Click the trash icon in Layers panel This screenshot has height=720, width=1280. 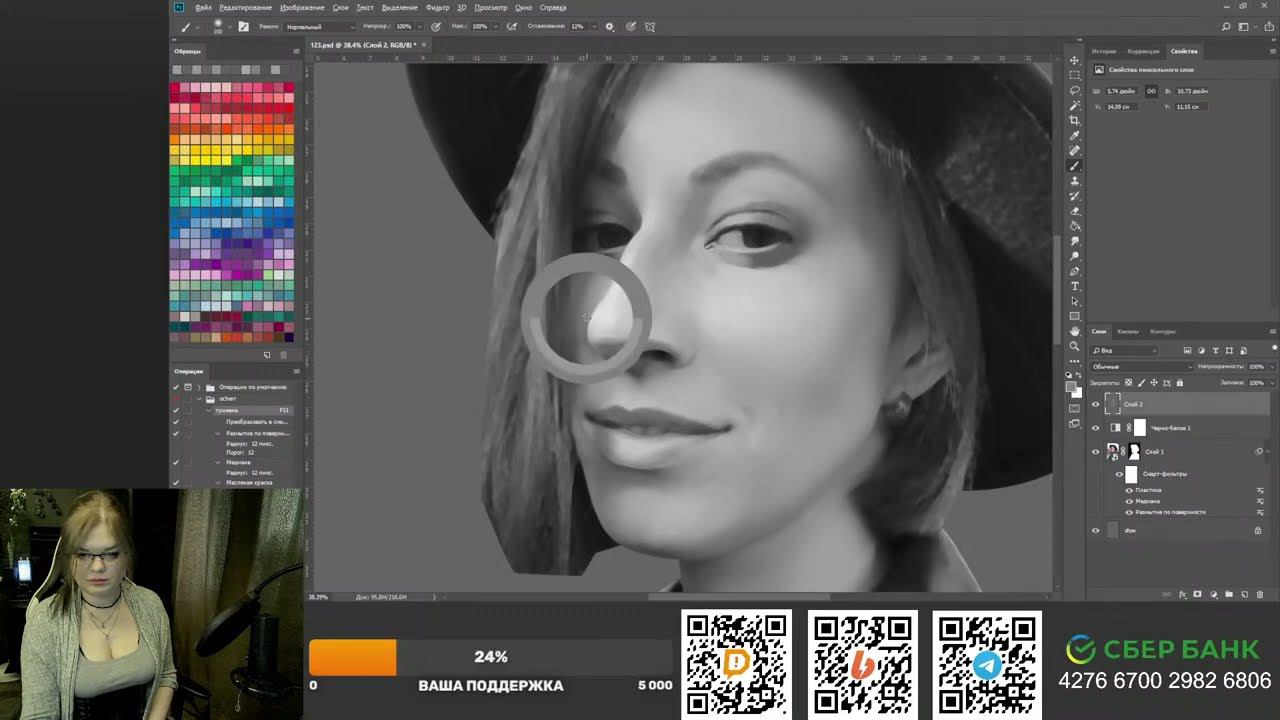(1258, 594)
